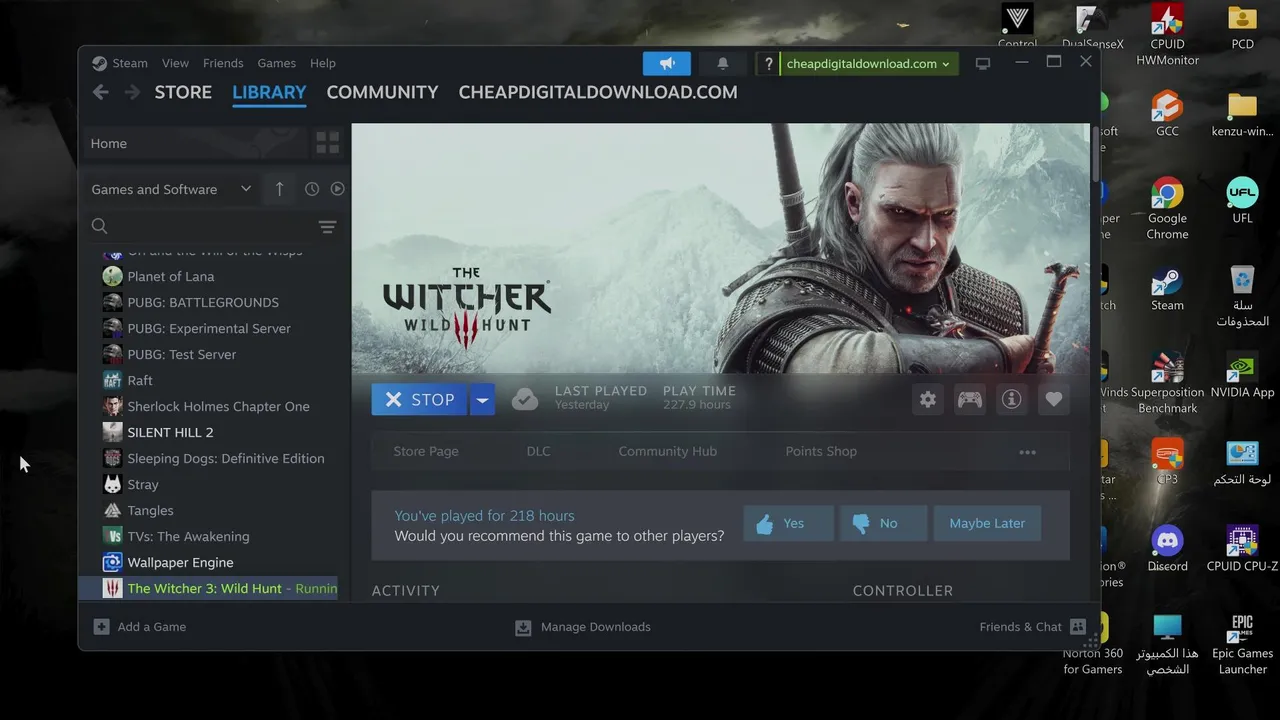Go forward with the right arrow
This screenshot has height=720, width=1280.
pos(132,92)
